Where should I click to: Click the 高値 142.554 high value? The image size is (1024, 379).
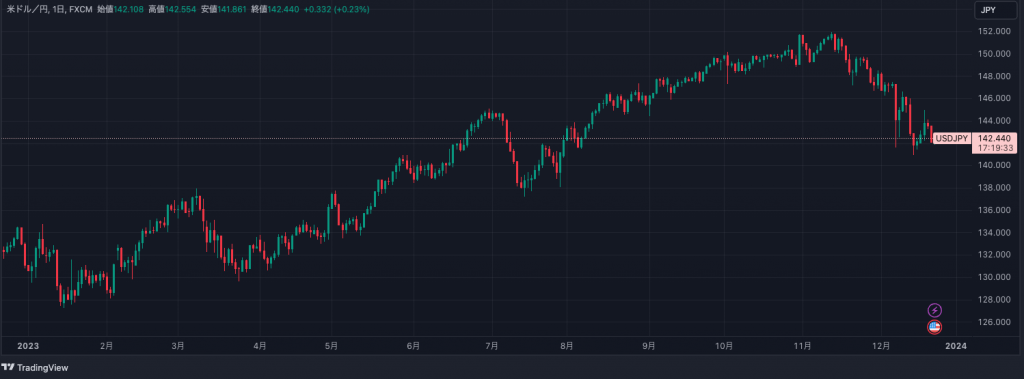tap(172, 10)
